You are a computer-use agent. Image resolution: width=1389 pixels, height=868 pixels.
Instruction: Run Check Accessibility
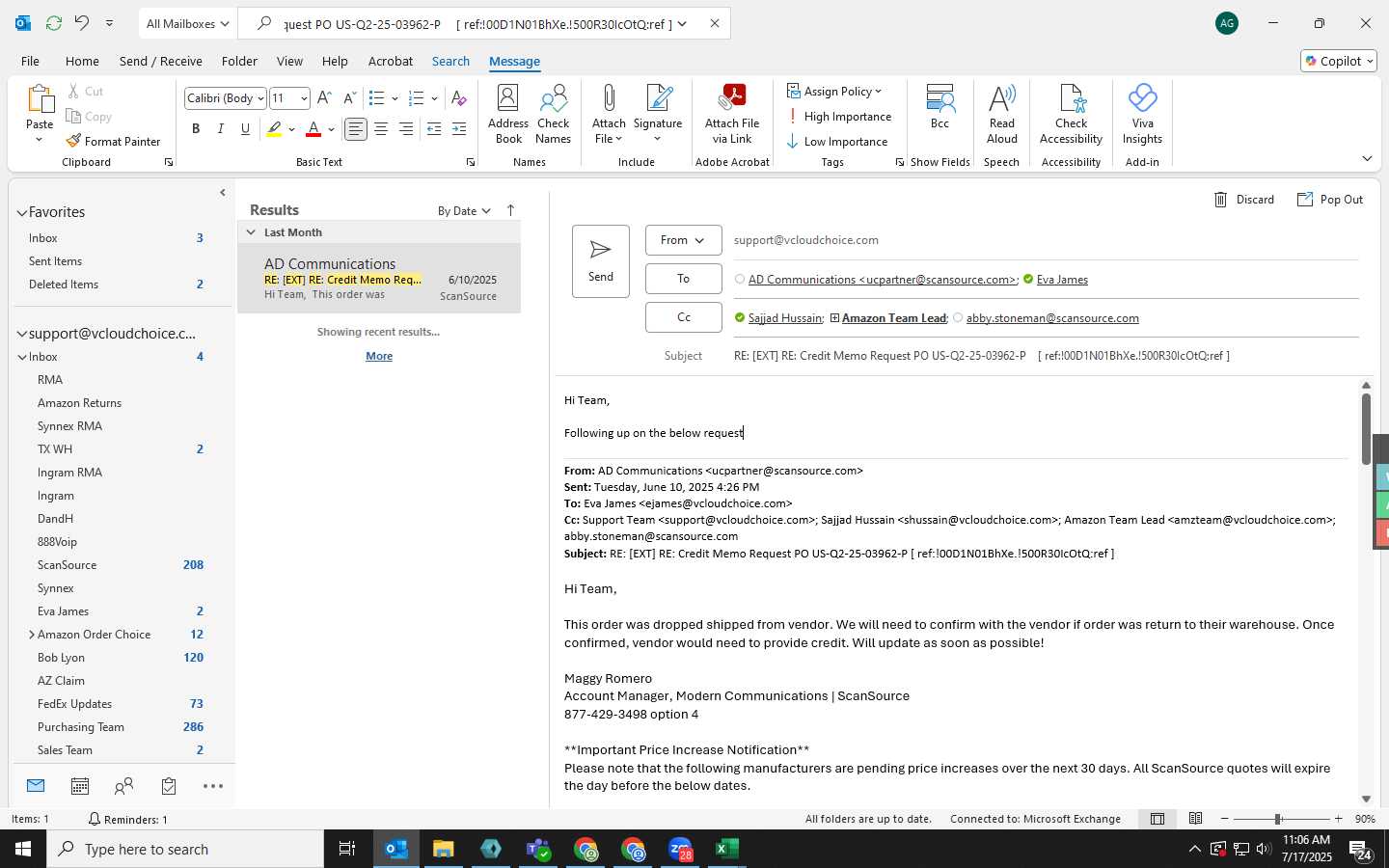pyautogui.click(x=1071, y=114)
